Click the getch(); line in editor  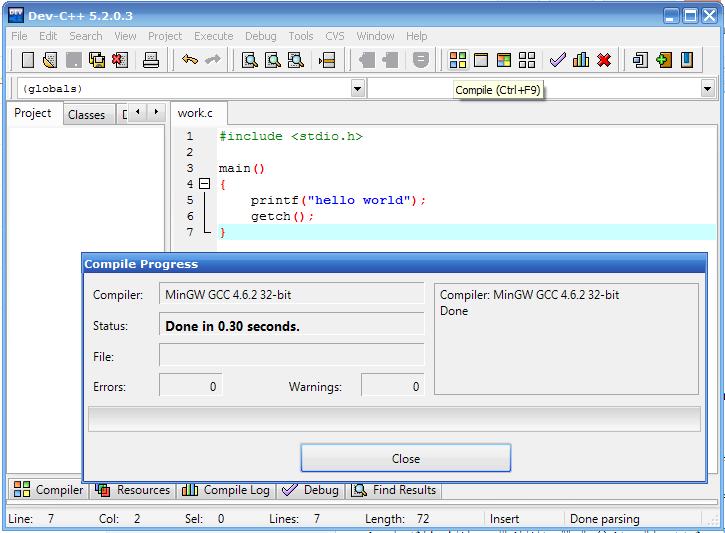tap(283, 216)
